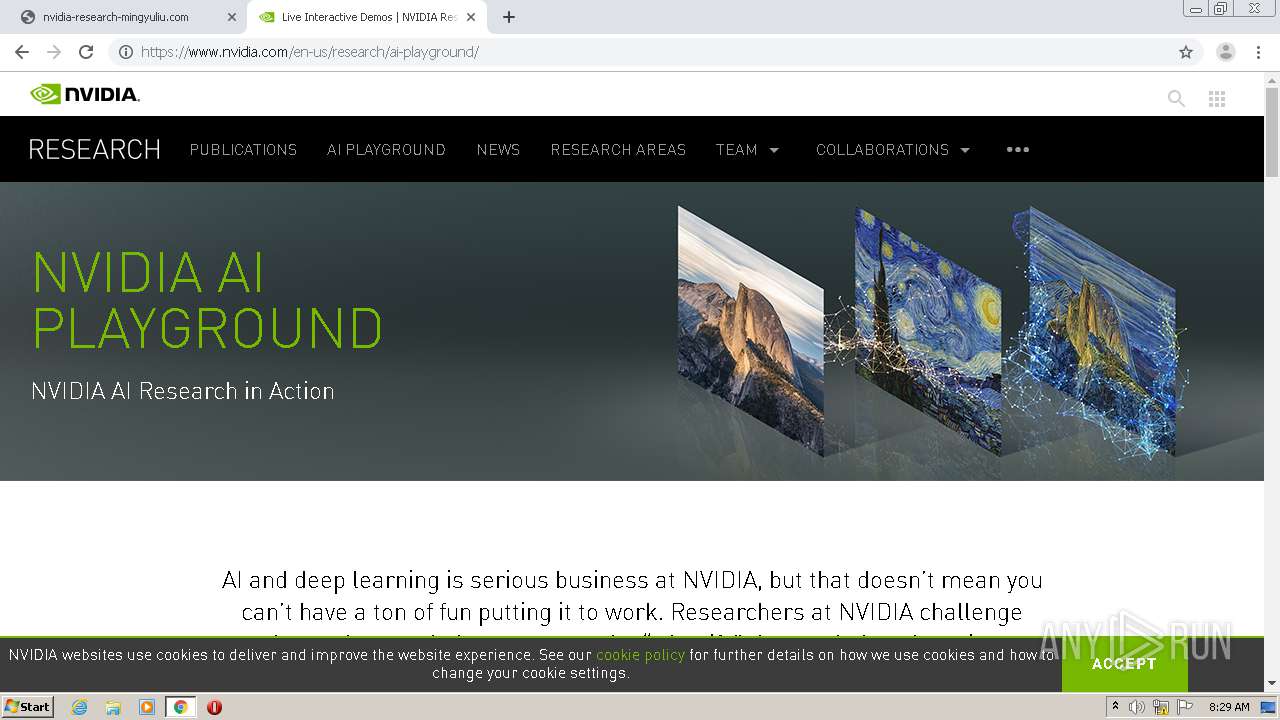The width and height of the screenshot is (1280, 720).
Task: Click the browser Forward arrow
Action: 54,52
